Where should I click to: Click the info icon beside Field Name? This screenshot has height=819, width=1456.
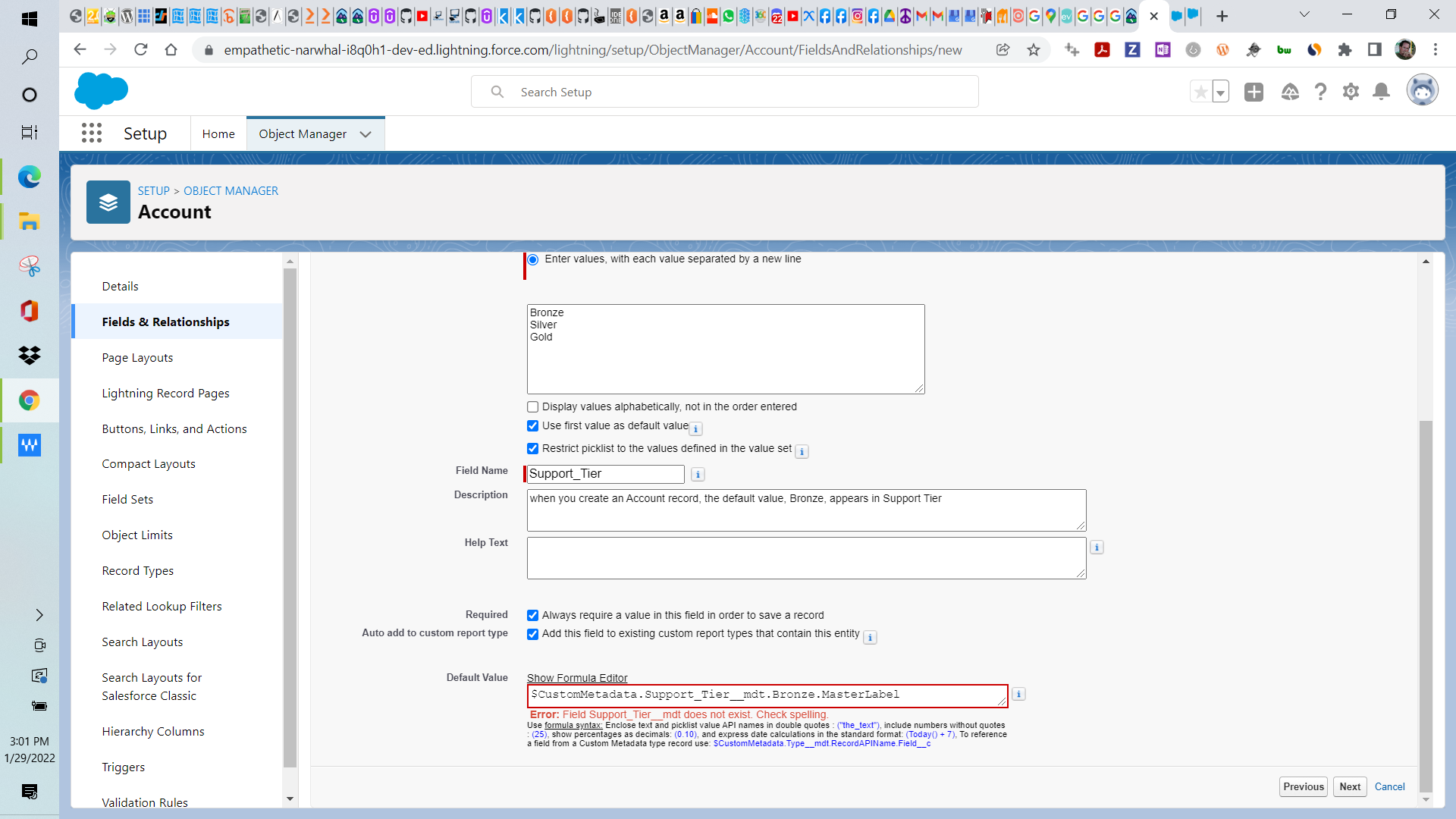click(x=698, y=474)
